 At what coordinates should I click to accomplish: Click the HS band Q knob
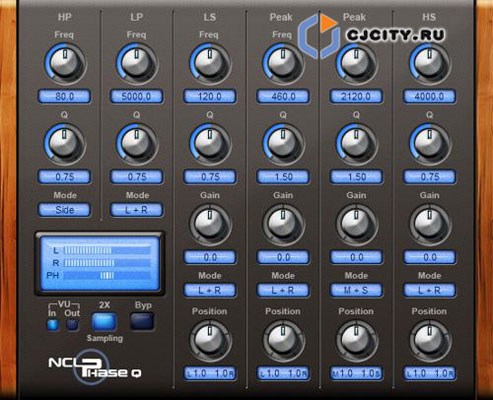pos(430,144)
